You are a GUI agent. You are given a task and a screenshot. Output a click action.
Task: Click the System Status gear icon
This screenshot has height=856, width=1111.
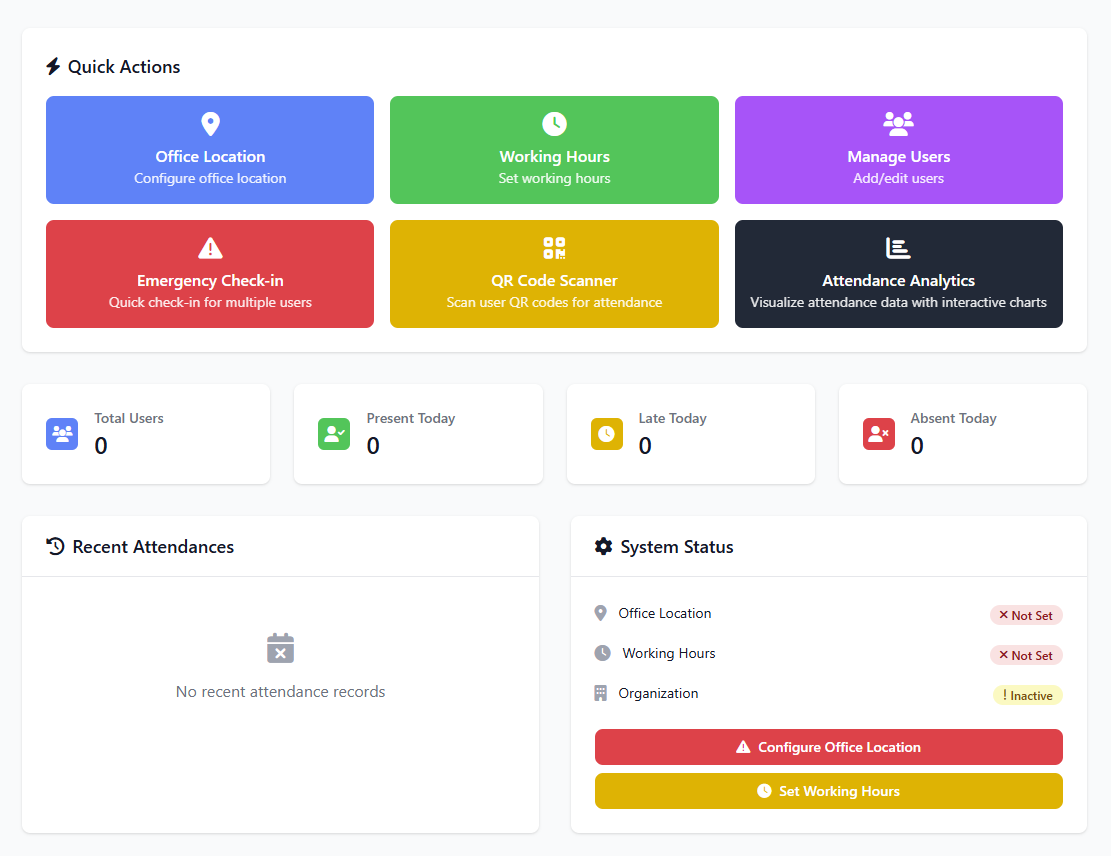[604, 546]
